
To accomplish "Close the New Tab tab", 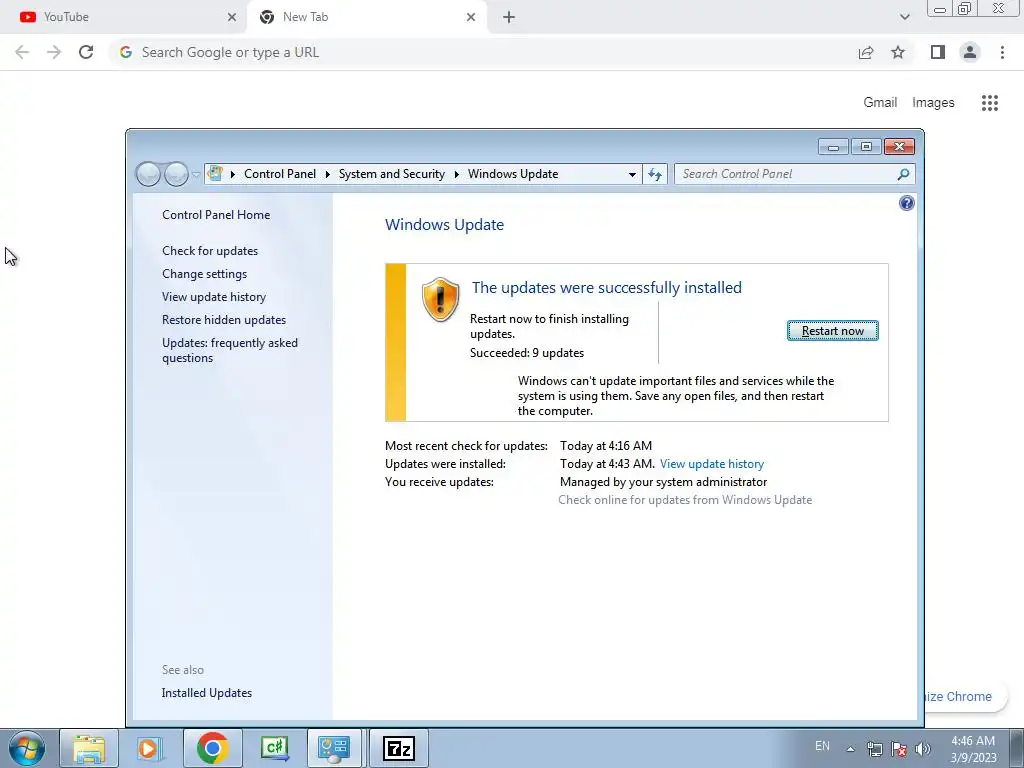I will point(471,17).
